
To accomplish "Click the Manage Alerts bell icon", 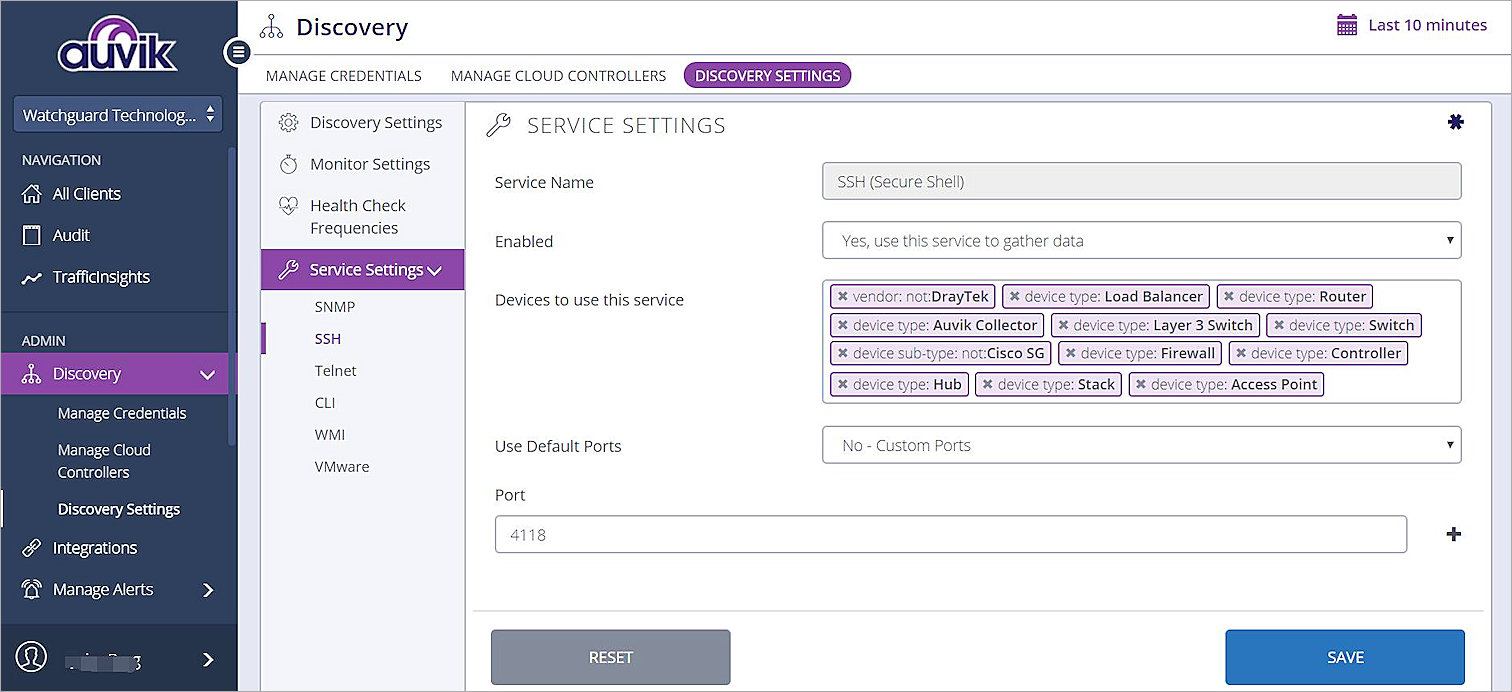I will [30, 589].
